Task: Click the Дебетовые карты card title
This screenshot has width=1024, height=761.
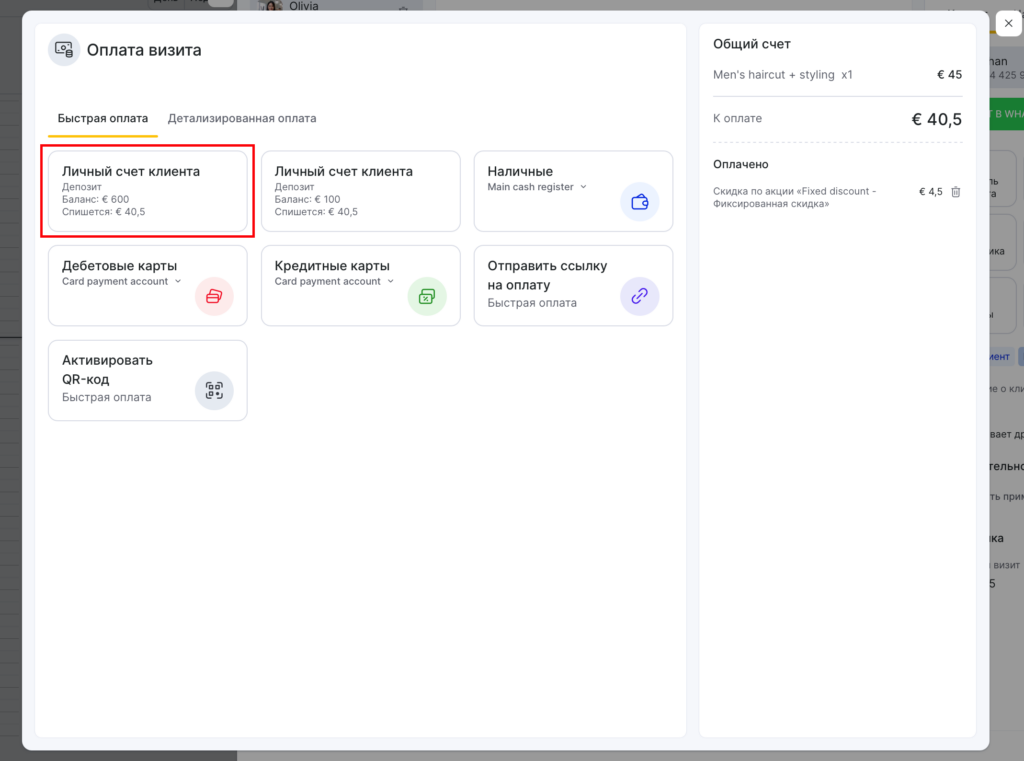Action: (119, 266)
